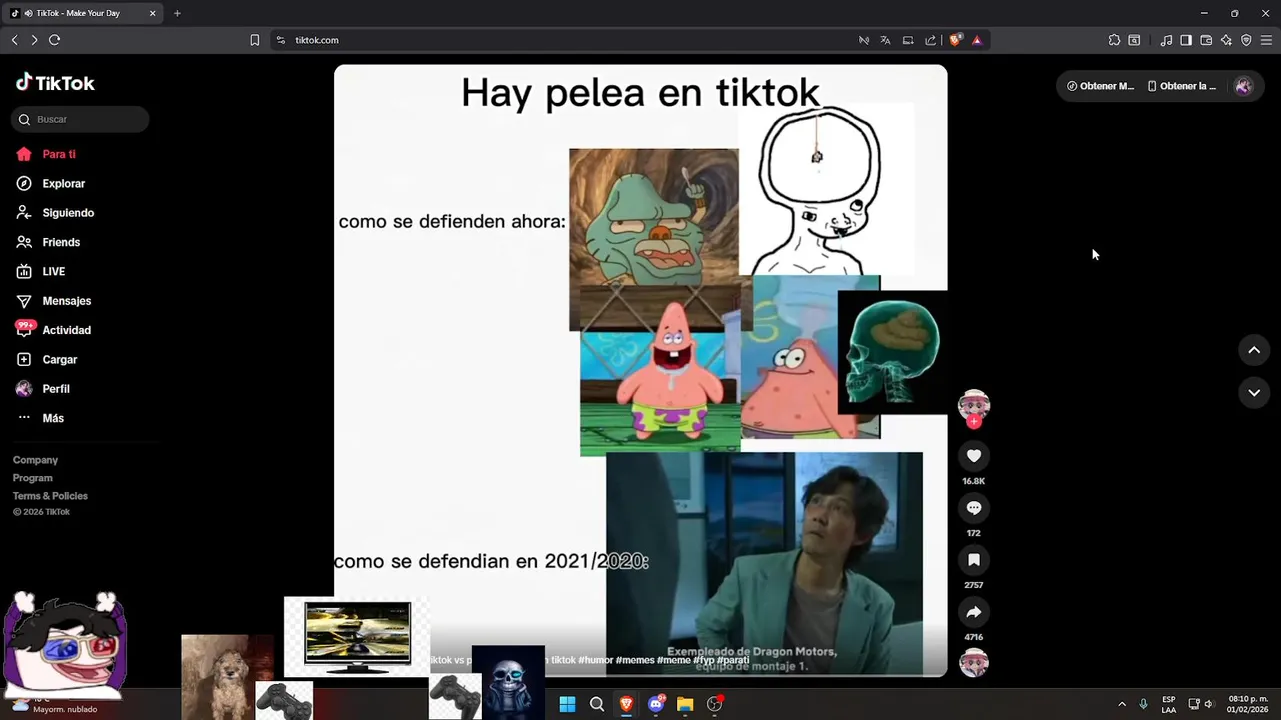
Task: Click the #humor hashtag
Action: point(596,660)
